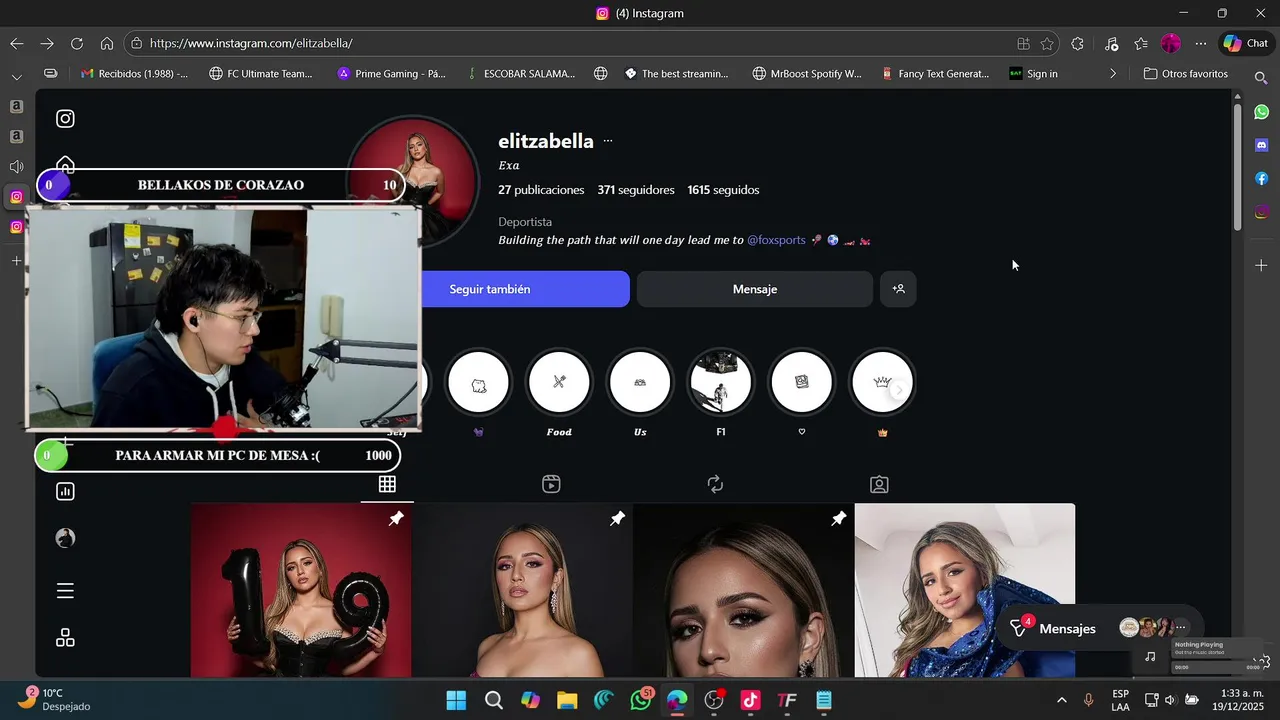Open the profile avatar icon in Instagram sidebar
This screenshot has height=720, width=1280.
[65, 538]
